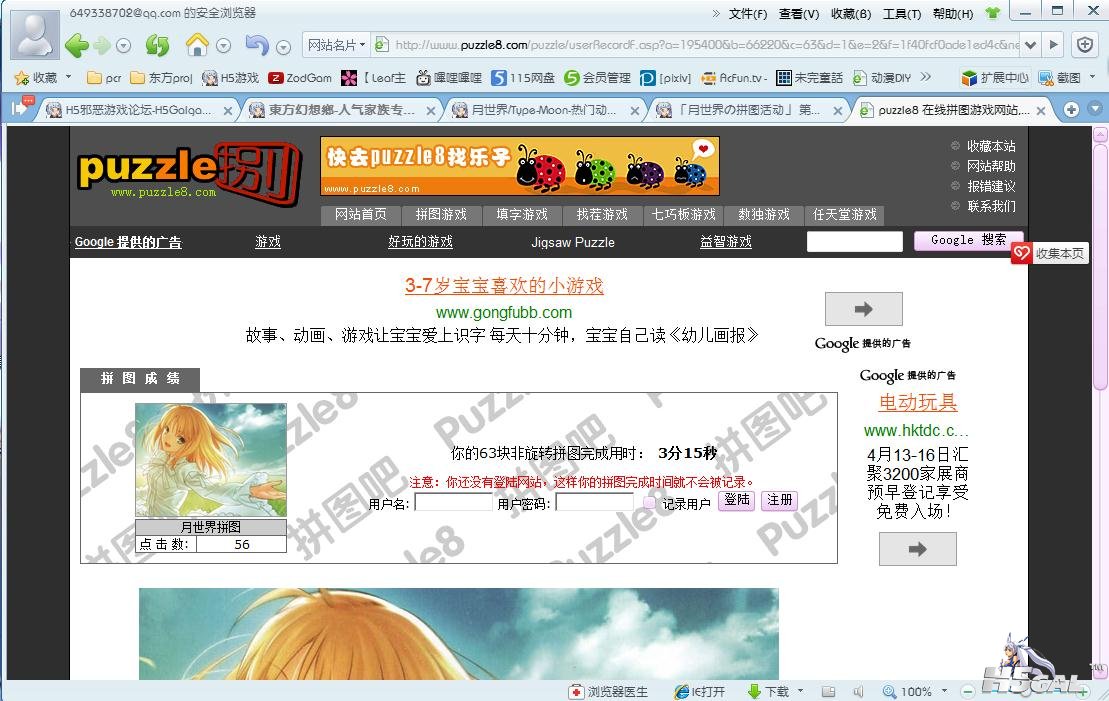The image size is (1109, 701).
Task: Open the 收藏(B) menu
Action: tap(851, 13)
